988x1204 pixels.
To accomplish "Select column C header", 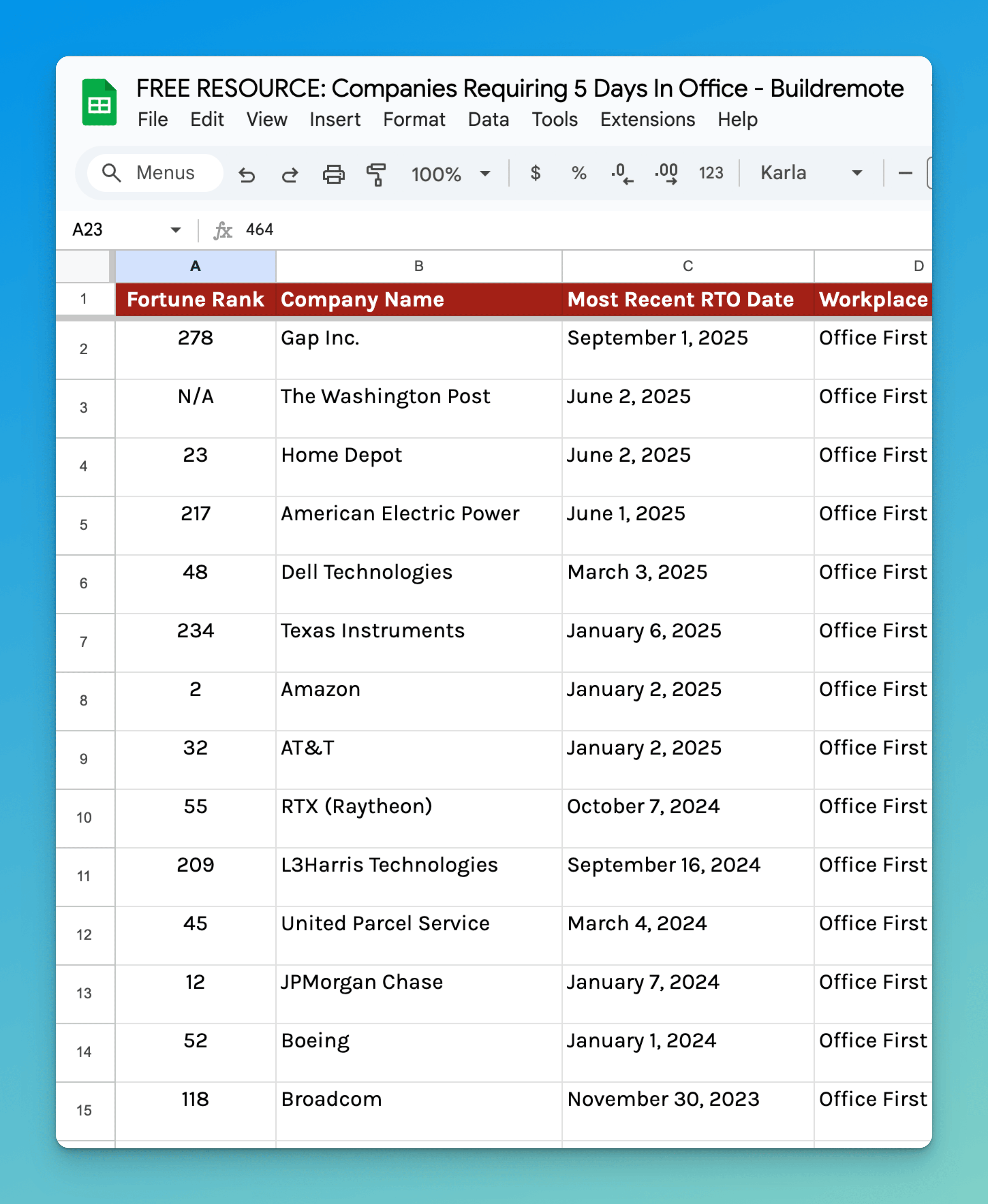I will tap(687, 266).
